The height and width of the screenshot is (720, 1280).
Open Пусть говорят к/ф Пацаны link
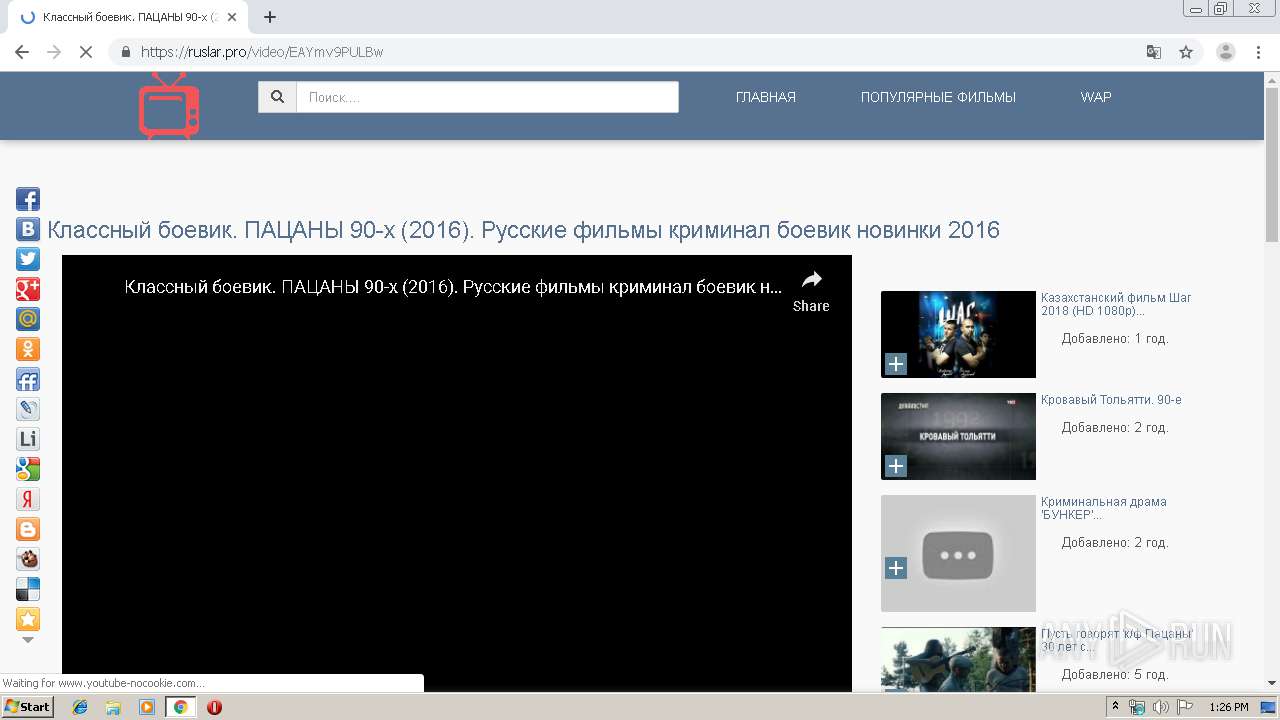[x=1117, y=640]
